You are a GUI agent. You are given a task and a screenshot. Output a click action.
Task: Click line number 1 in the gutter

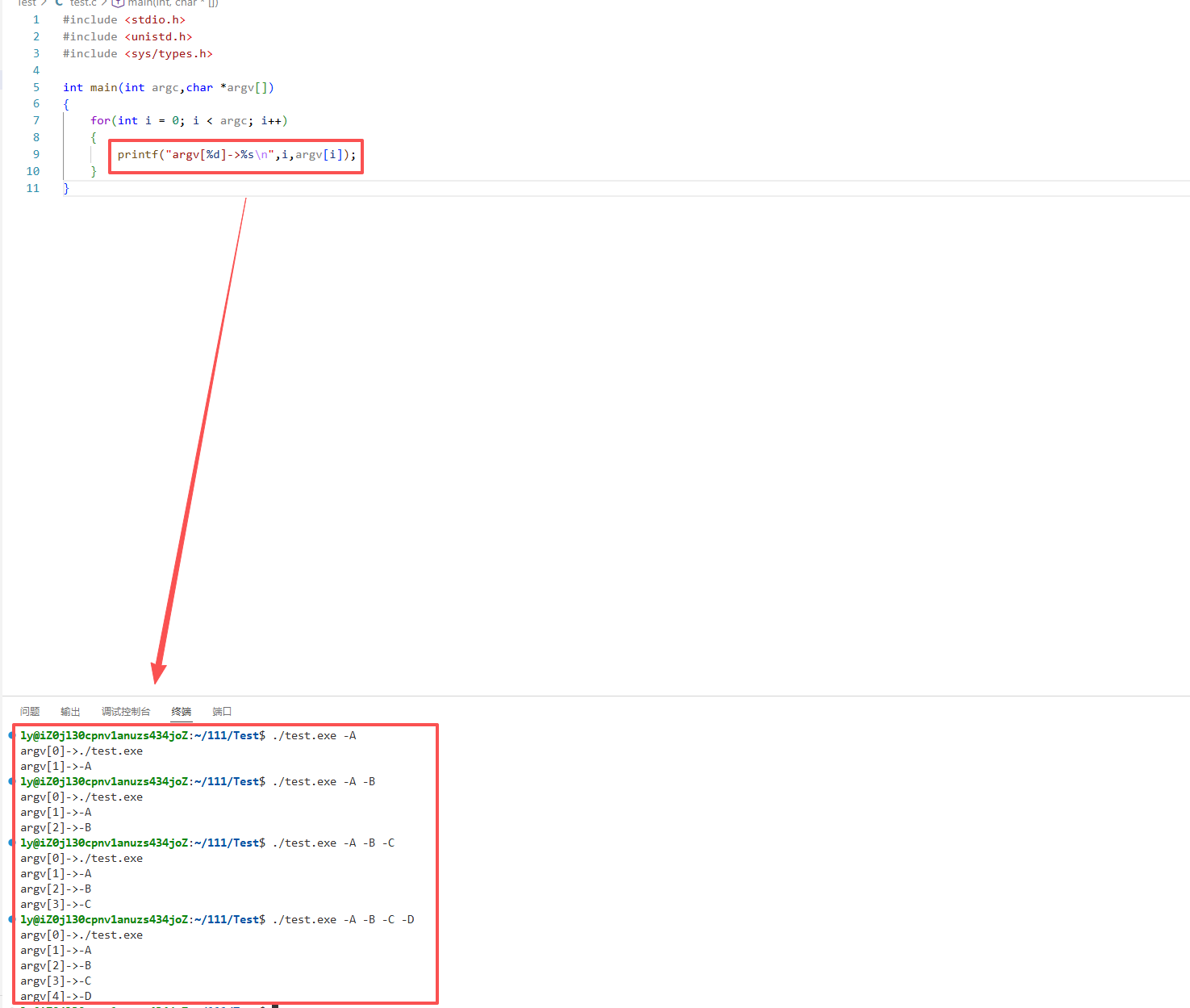click(36, 19)
